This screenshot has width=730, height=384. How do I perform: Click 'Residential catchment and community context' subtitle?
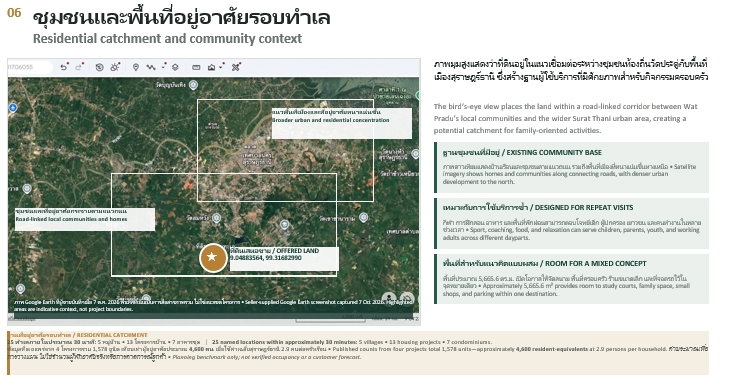pos(167,39)
